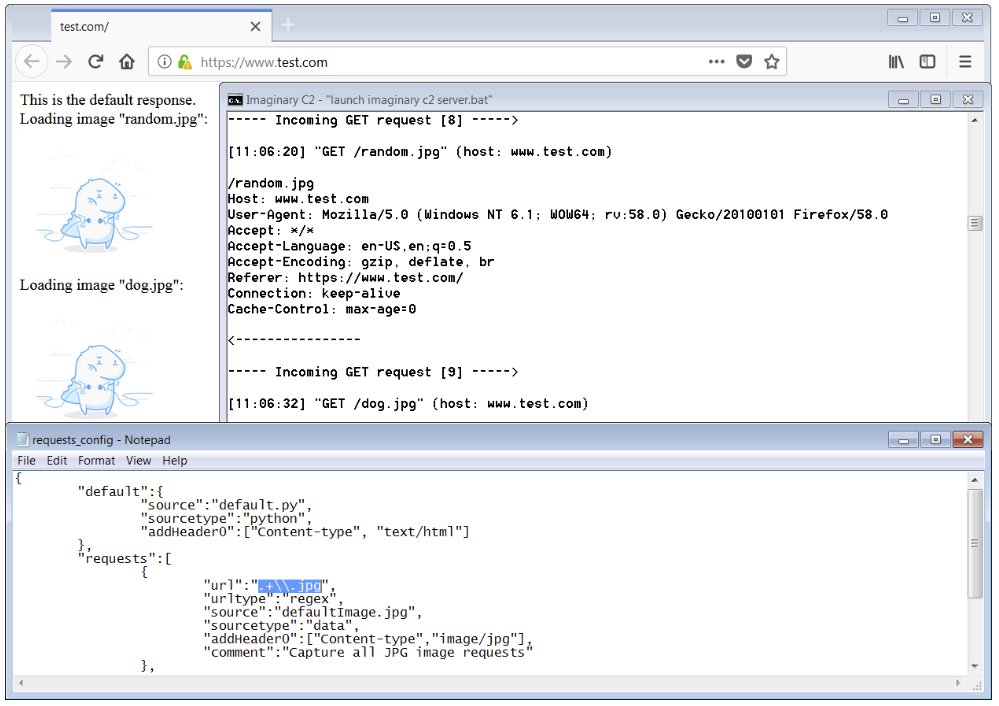The height and width of the screenshot is (706, 999).
Task: Click Notepad horizontal scrollbar right arrow
Action: tap(958, 683)
